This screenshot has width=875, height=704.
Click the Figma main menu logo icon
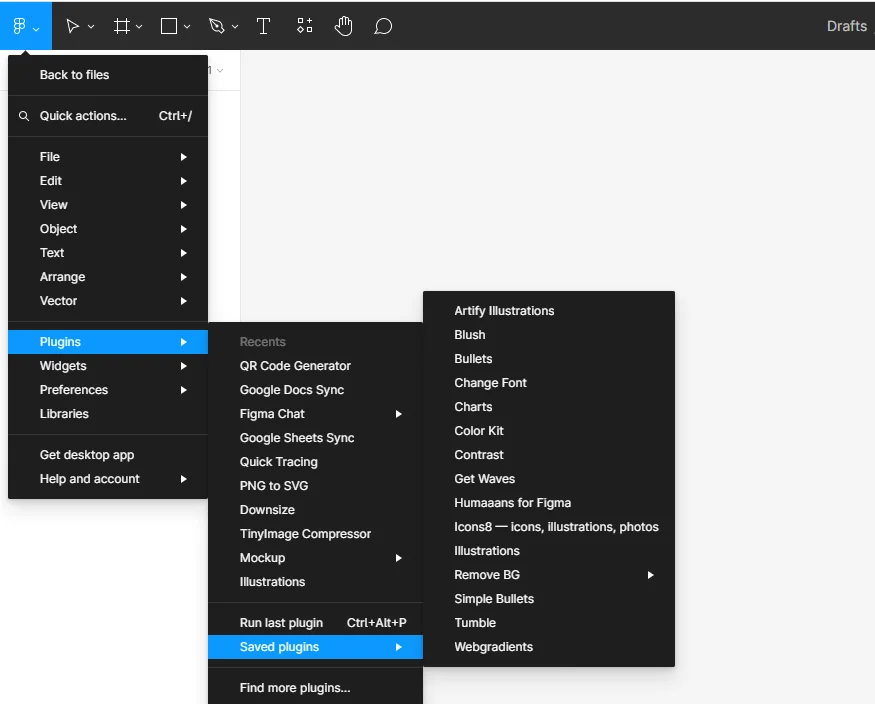pos(19,27)
